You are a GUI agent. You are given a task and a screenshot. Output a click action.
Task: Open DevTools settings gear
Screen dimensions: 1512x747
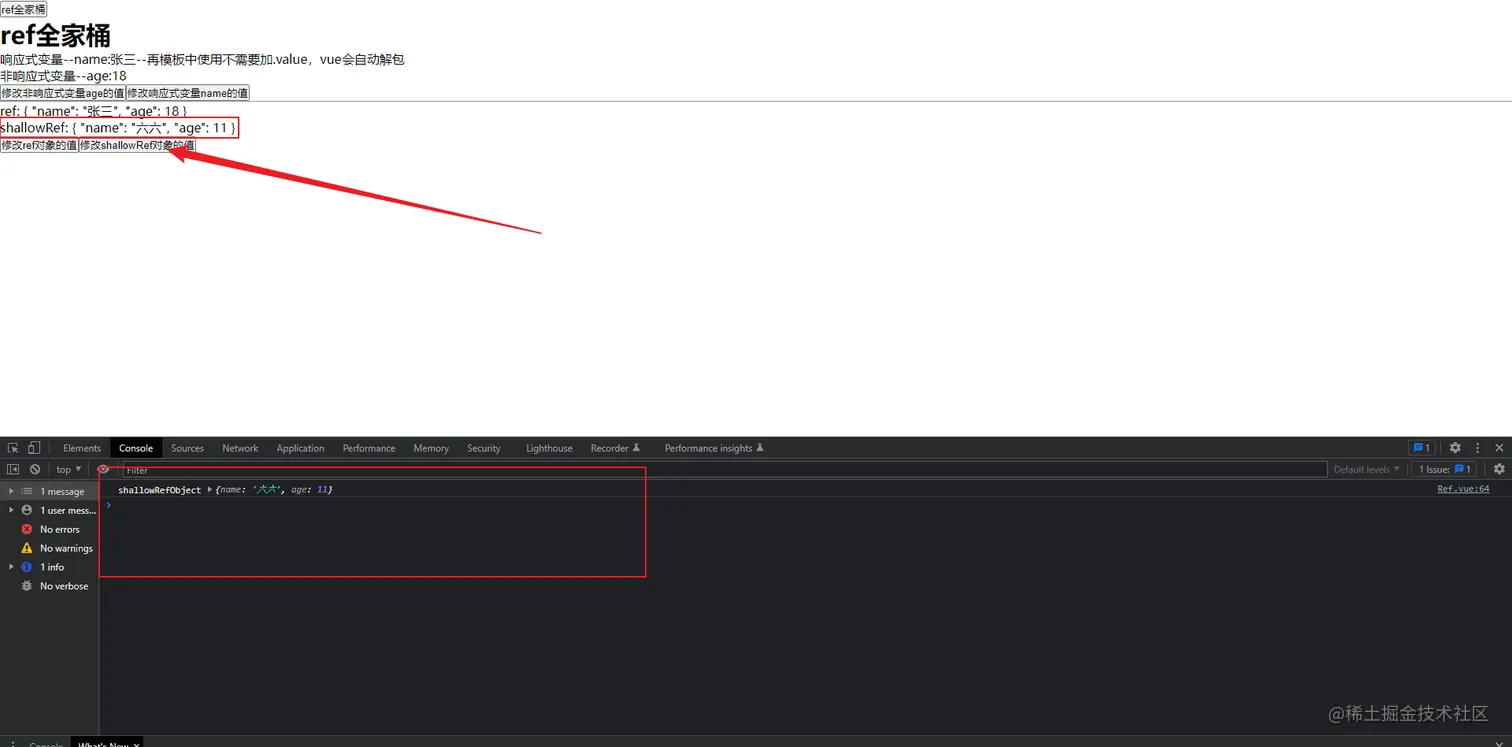[1455, 448]
